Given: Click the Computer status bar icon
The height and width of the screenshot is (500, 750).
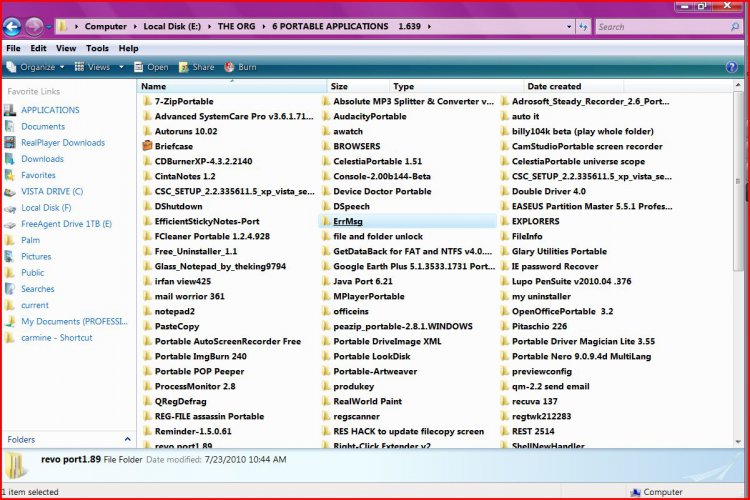Looking at the screenshot, I should click(636, 492).
